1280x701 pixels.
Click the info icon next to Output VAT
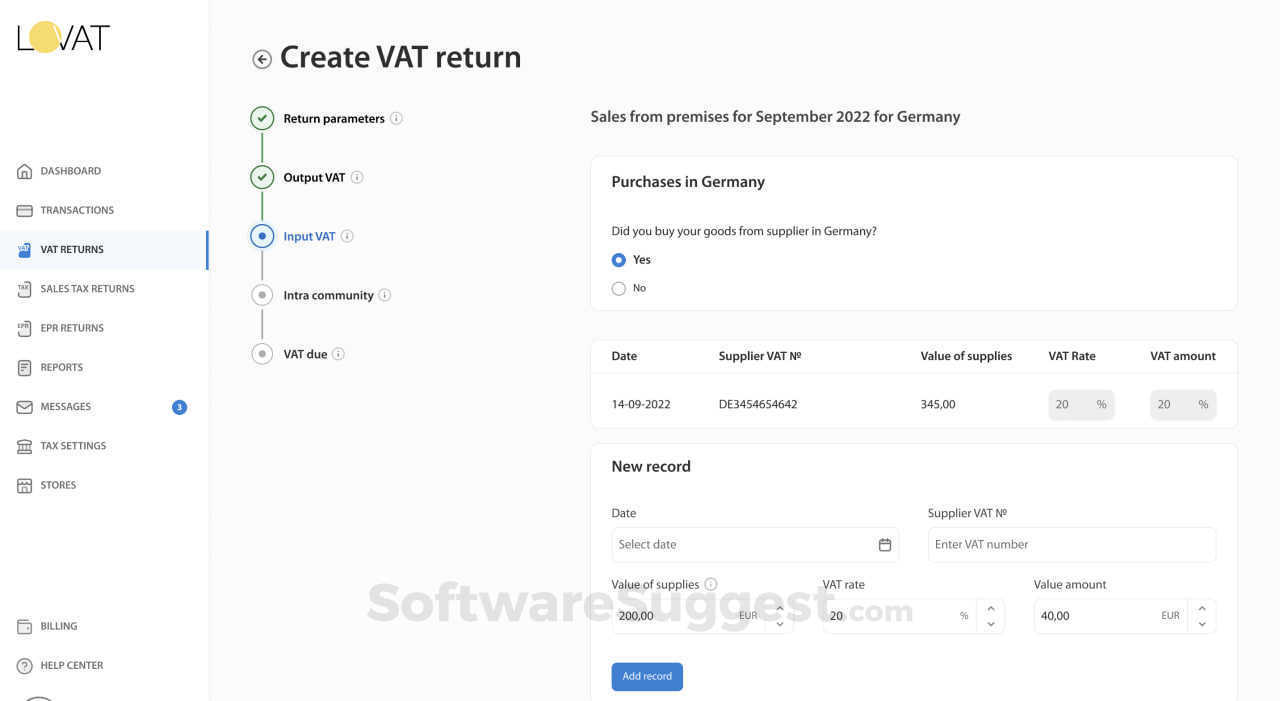coord(357,177)
